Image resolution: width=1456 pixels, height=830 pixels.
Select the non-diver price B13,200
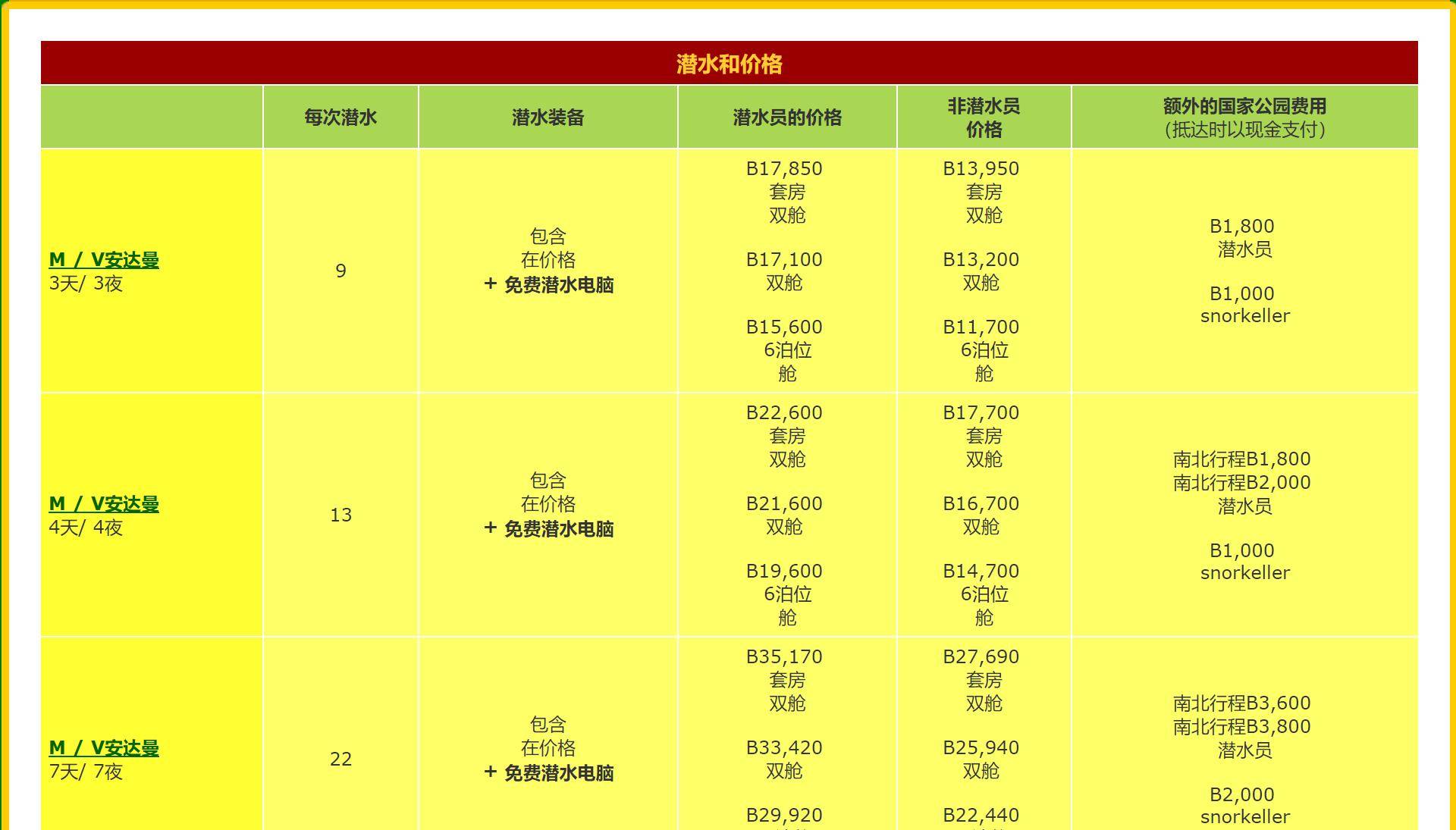pos(981,259)
